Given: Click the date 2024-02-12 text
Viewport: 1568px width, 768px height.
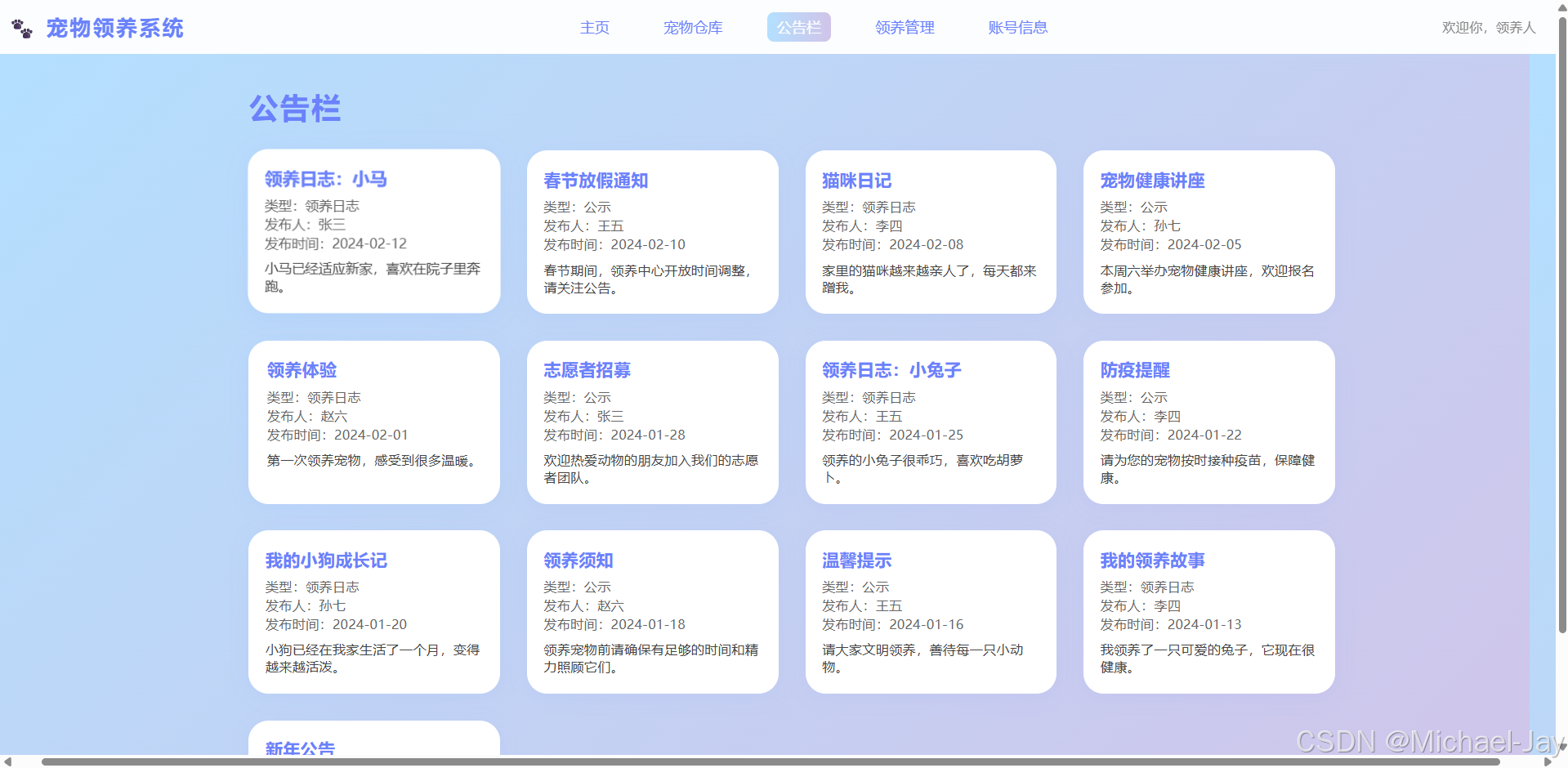Looking at the screenshot, I should tap(369, 243).
